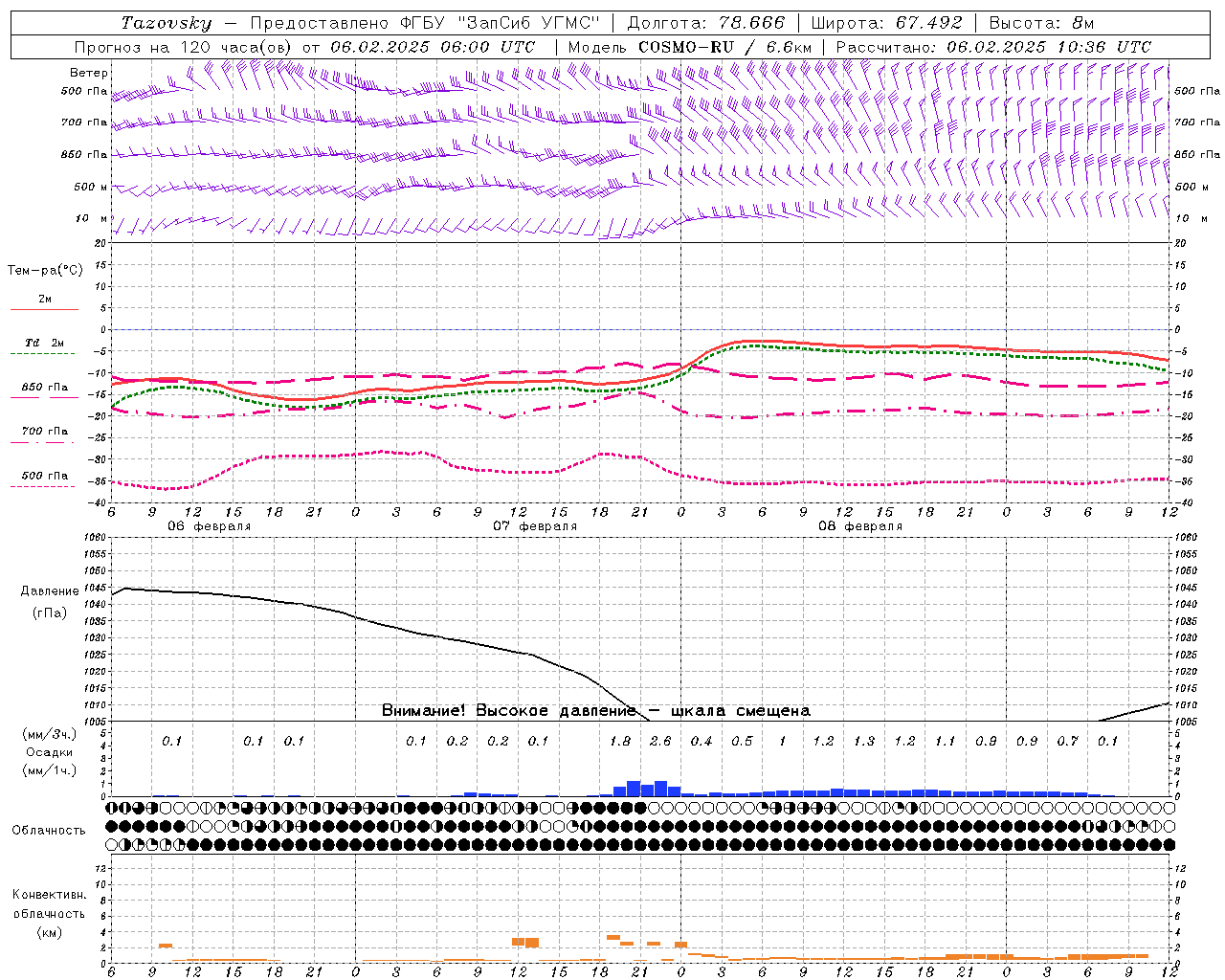Click the station name Tazovsky in the header

click(x=167, y=23)
